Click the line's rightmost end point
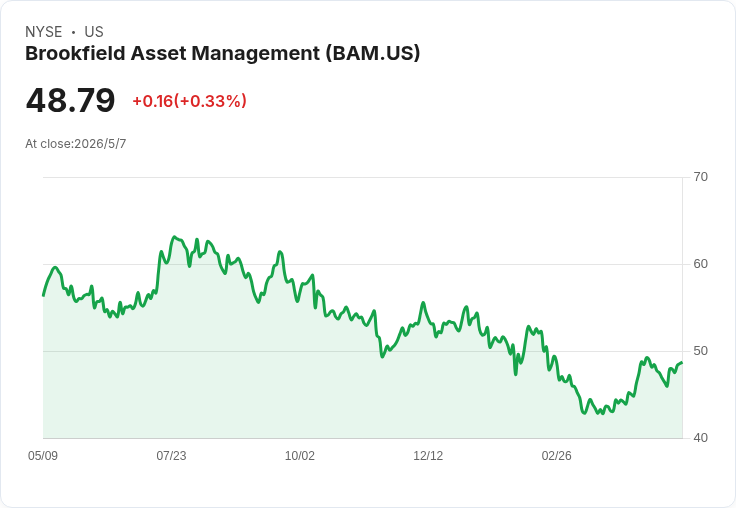Viewport: 736px width, 508px height. click(x=682, y=362)
